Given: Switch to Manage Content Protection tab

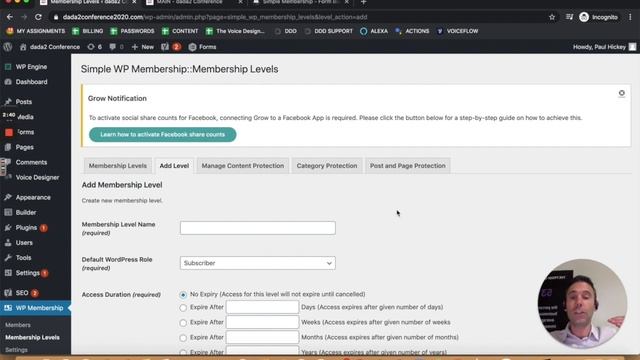Looking at the screenshot, I should (x=243, y=166).
